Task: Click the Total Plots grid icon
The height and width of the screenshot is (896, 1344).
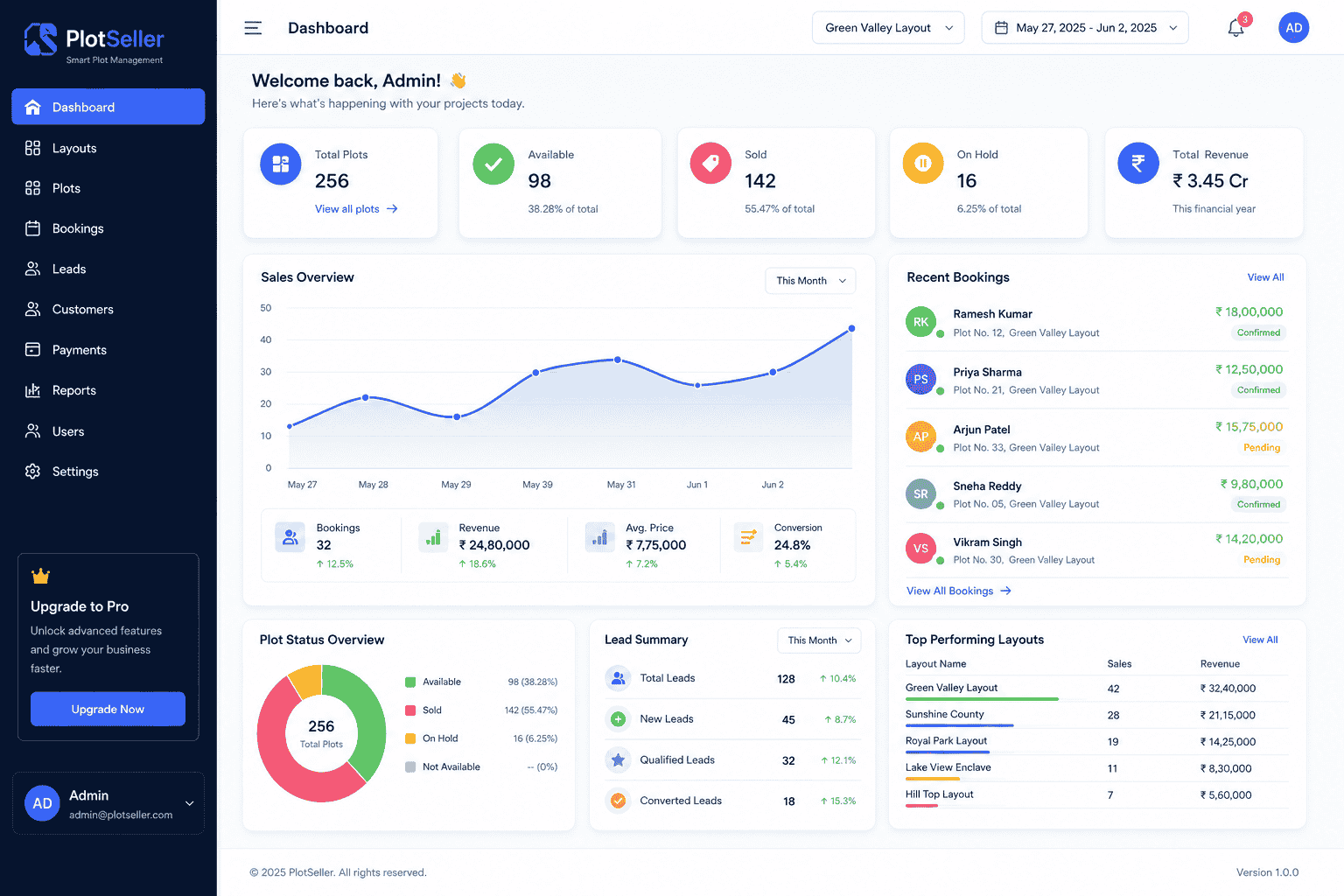Action: pos(281,164)
